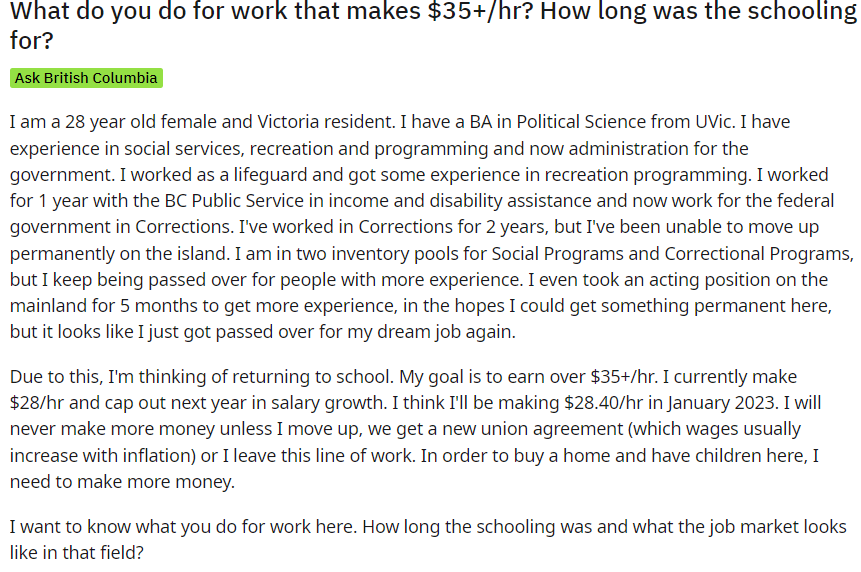This screenshot has width=861, height=572.
Task: Click the first paragraph starting "I am a 28 year old"
Action: [x=432, y=227]
